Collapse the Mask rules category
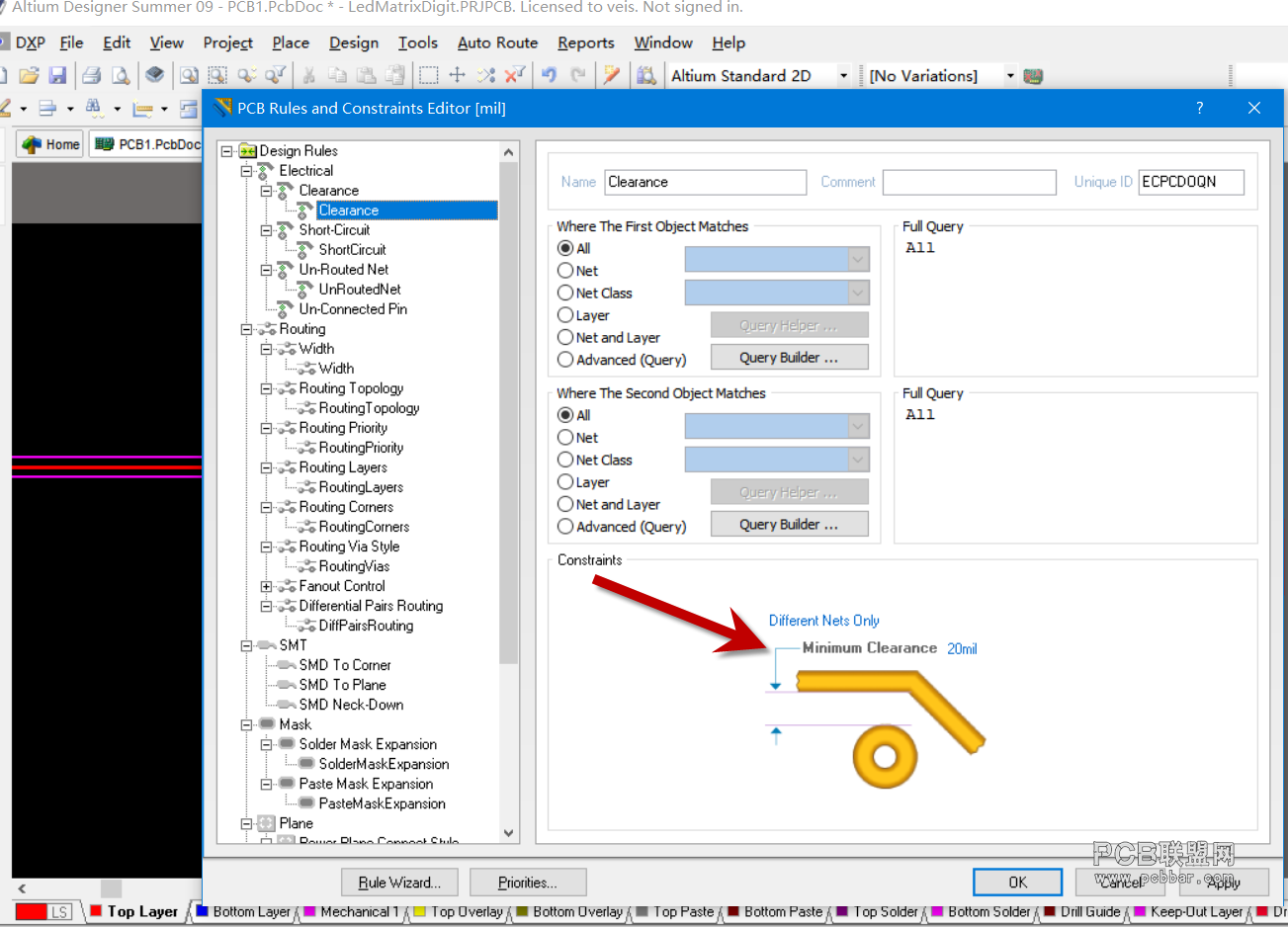This screenshot has height=927, width=1288. pos(247,724)
